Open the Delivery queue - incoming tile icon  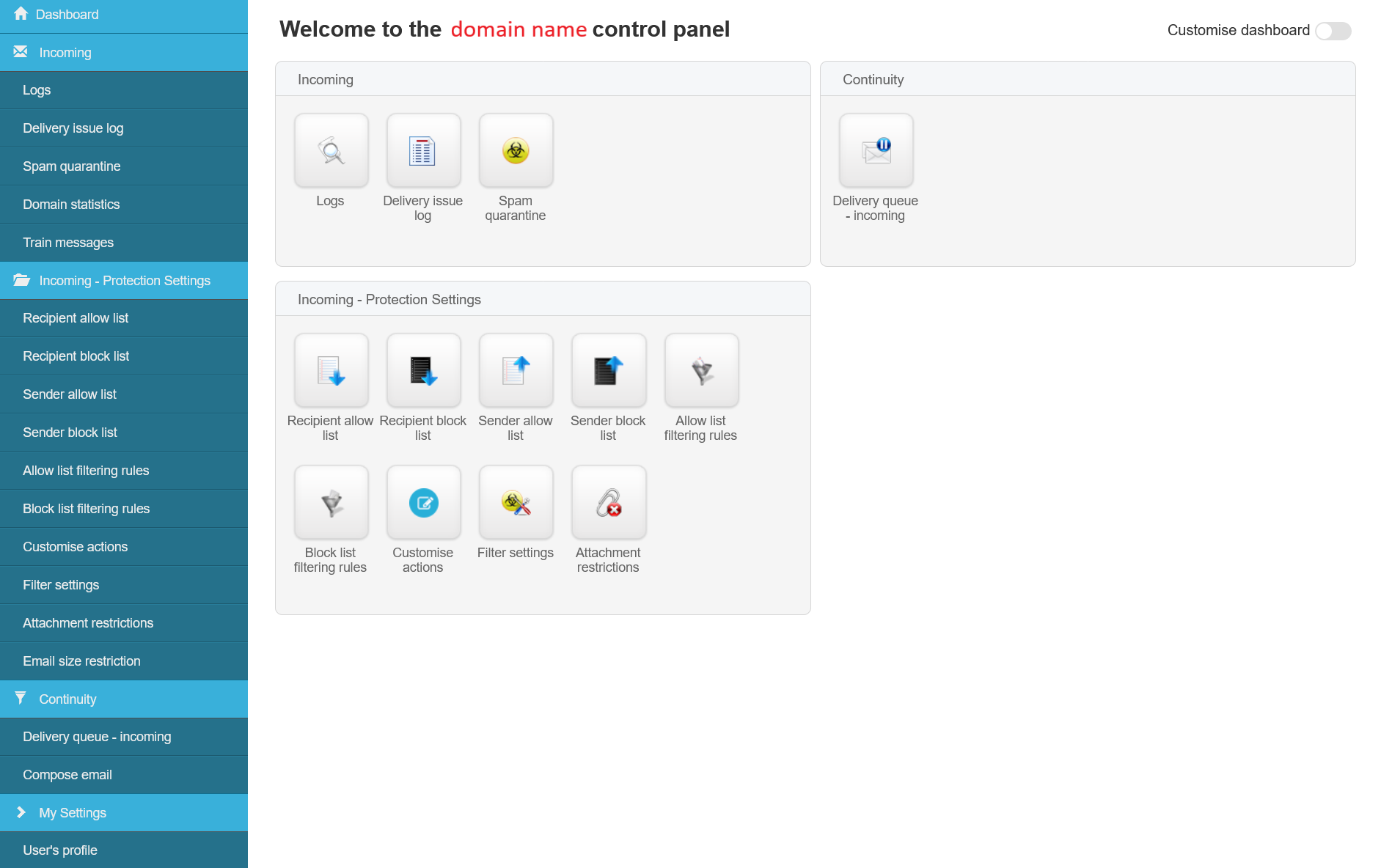coord(876,150)
